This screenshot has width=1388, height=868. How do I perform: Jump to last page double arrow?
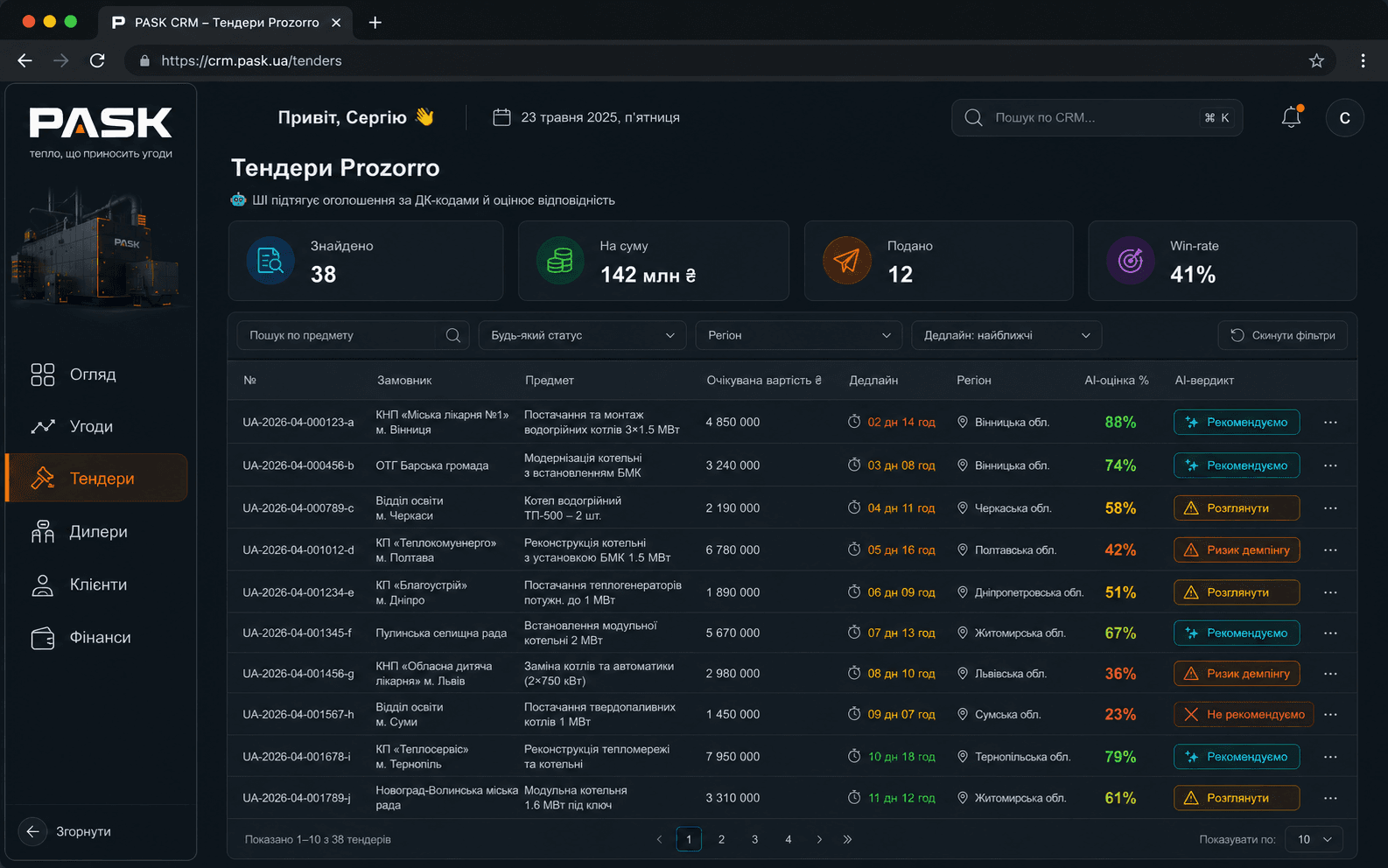click(847, 839)
